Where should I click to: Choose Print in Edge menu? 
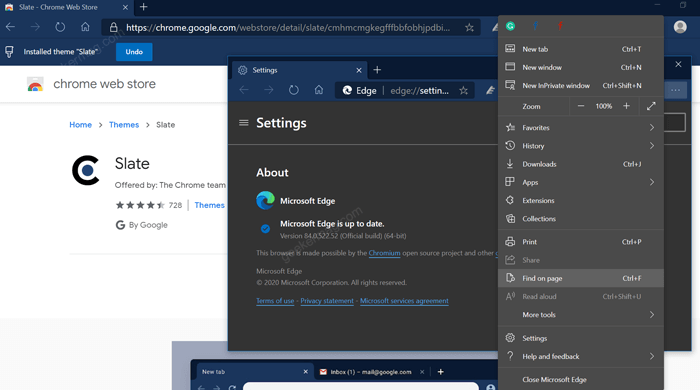coord(580,242)
